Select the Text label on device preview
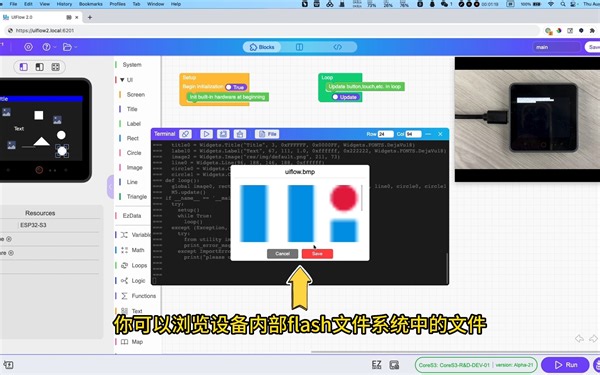Image resolution: width=600 pixels, height=375 pixels. coord(19,129)
